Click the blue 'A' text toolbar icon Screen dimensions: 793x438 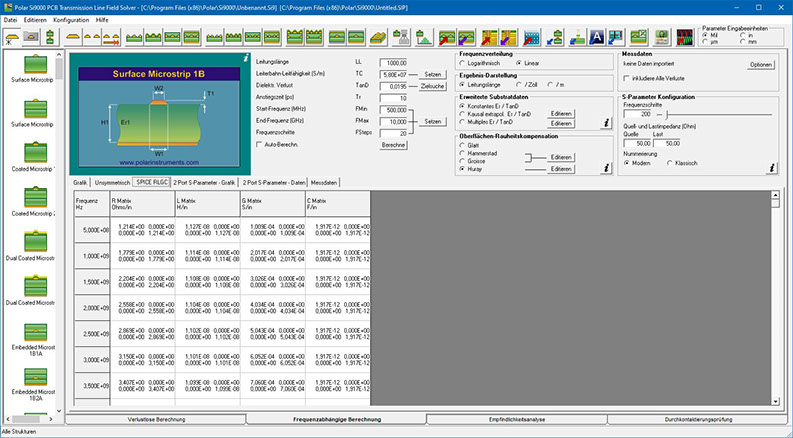[x=594, y=37]
